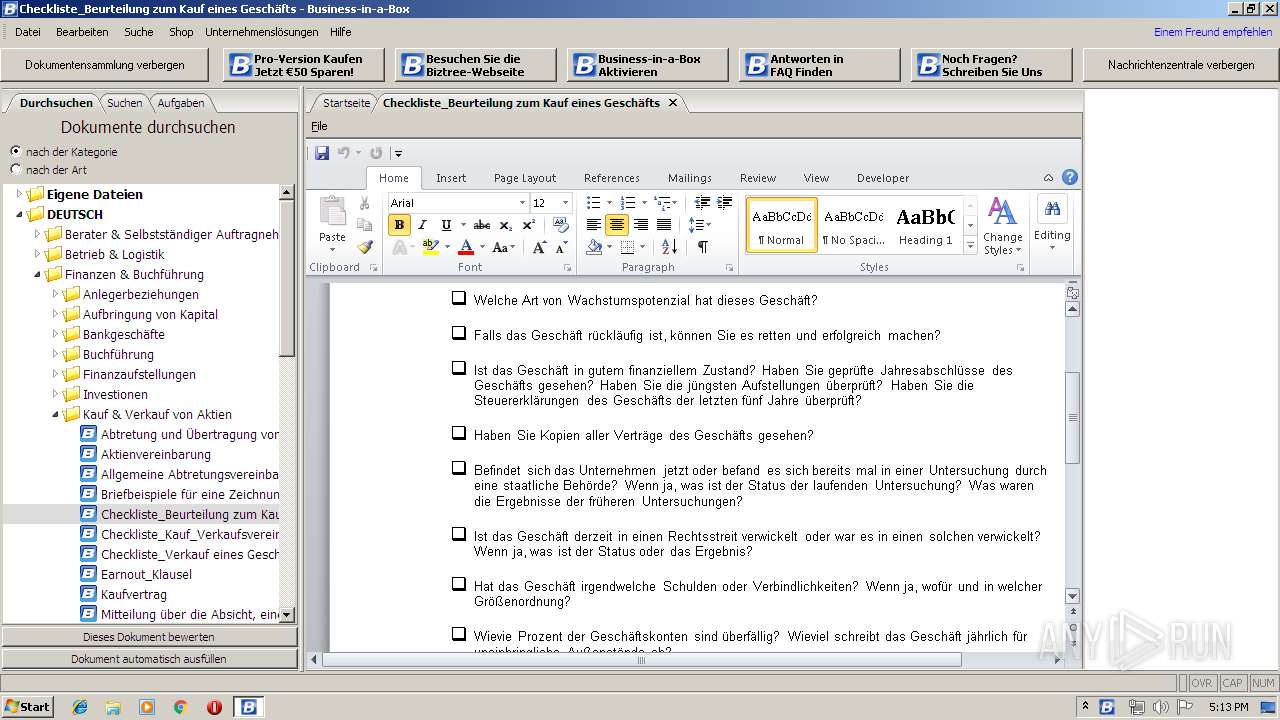
Task: Tick checkbox beside 'Ist das Geschäft derzeit in einen Rechtsstreit'
Action: 458,534
